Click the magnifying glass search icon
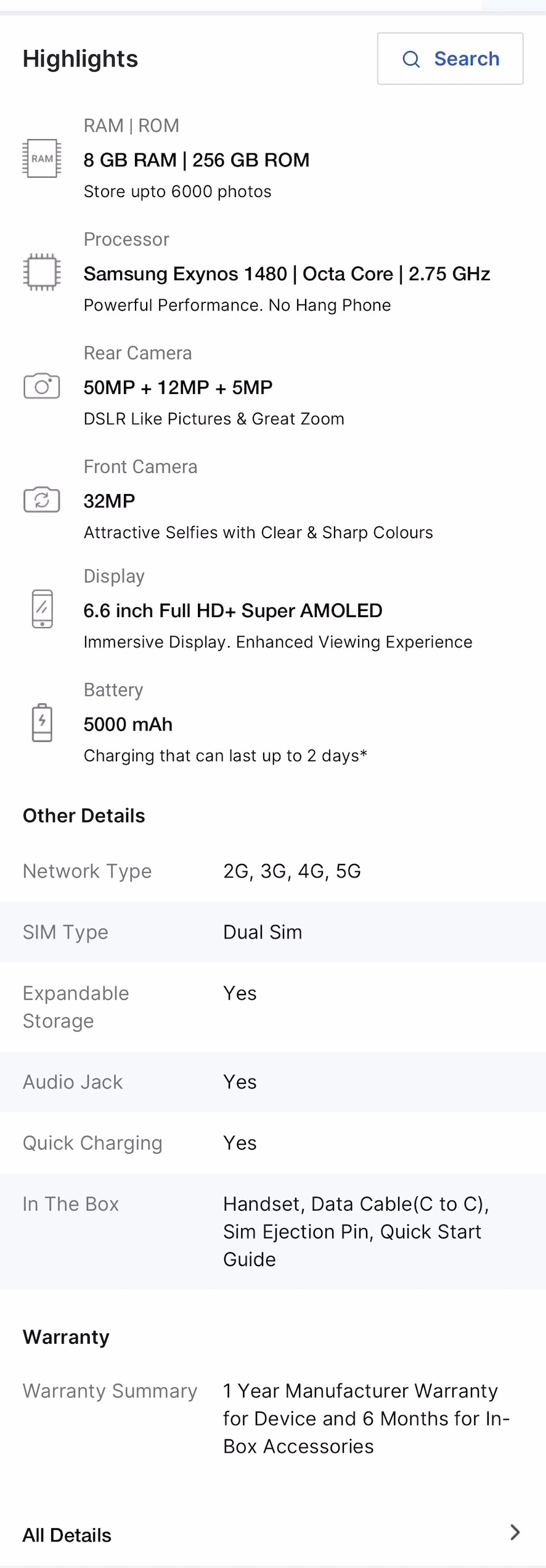The image size is (546, 1568). coord(411,59)
